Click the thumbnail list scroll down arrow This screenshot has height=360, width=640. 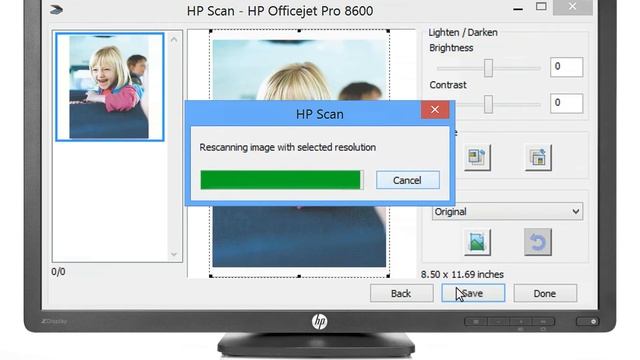click(174, 254)
